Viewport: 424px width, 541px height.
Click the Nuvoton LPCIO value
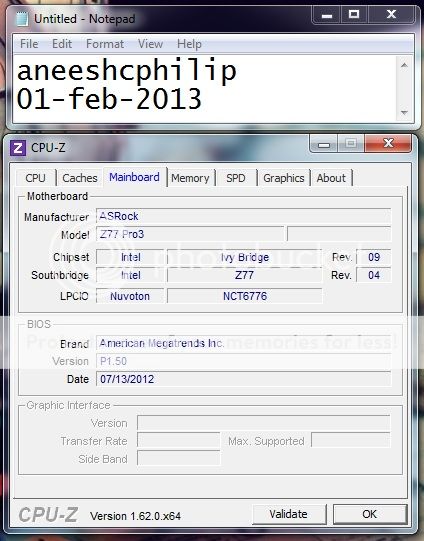point(130,296)
